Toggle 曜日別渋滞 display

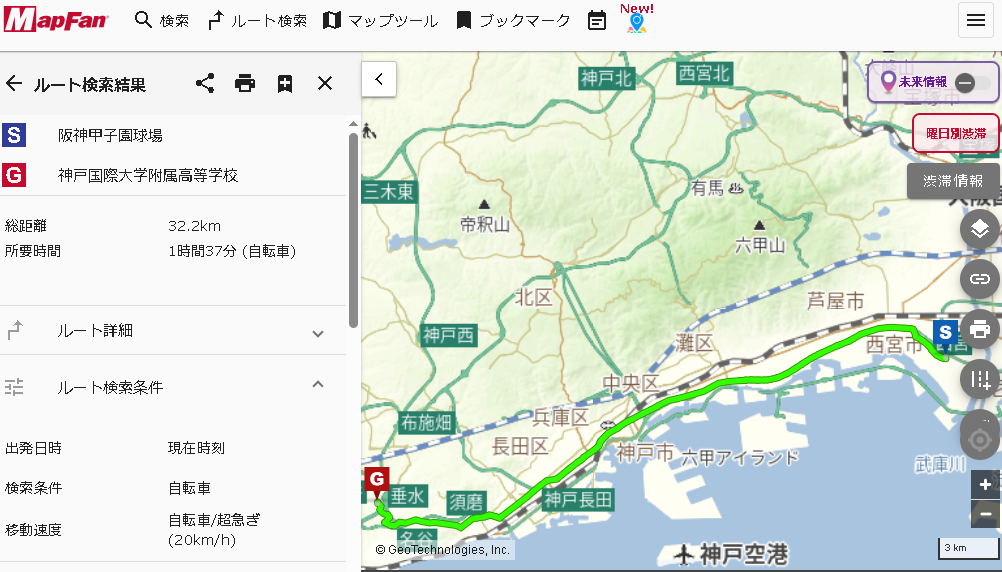955,133
